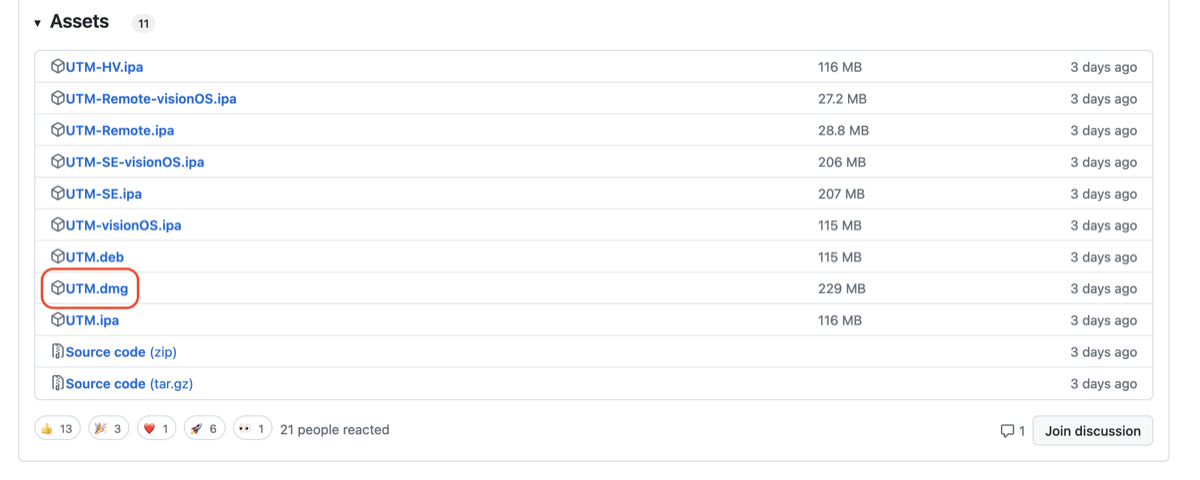This screenshot has height=480, width=1200.
Task: Download UTM-SE-visionOS.ipa asset
Action: [x=135, y=162]
